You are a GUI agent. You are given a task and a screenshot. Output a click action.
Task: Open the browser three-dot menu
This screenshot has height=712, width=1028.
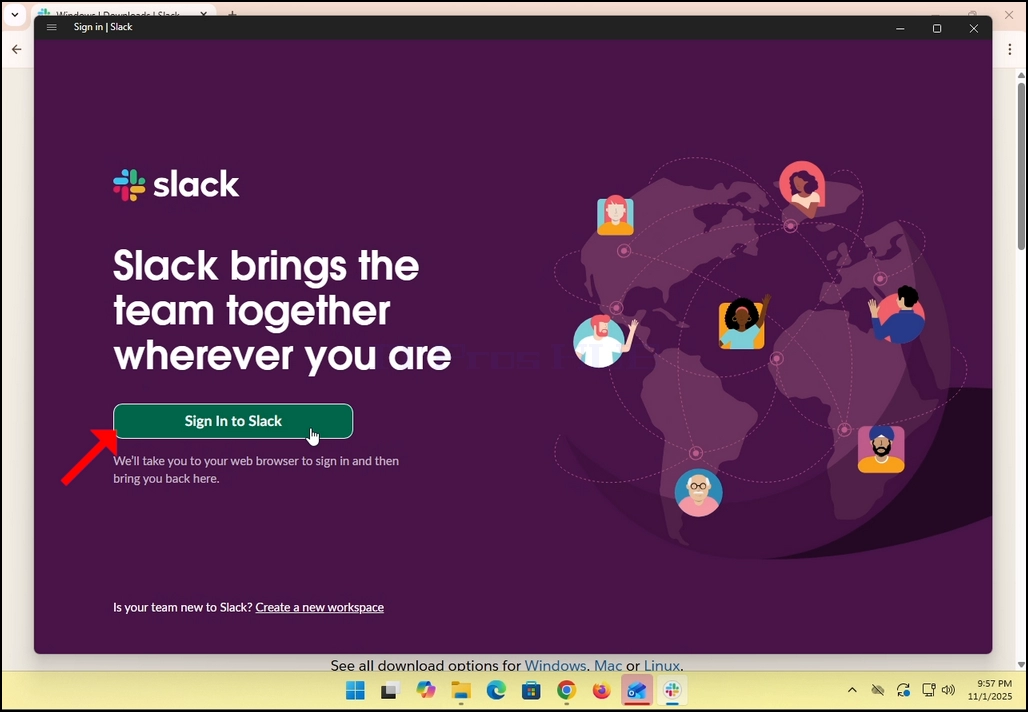click(x=1010, y=49)
